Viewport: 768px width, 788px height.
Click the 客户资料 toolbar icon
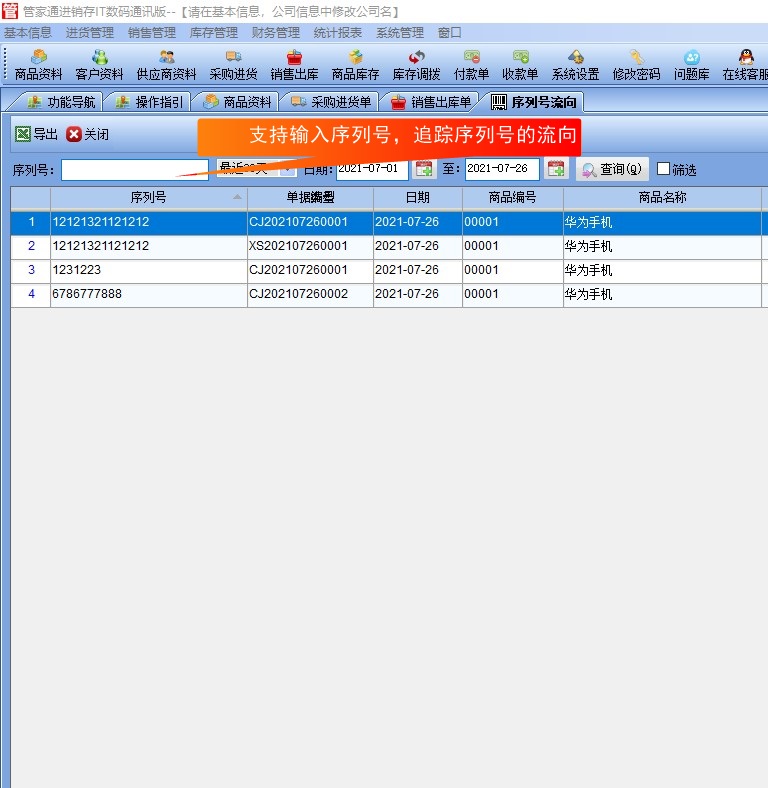[x=99, y=65]
